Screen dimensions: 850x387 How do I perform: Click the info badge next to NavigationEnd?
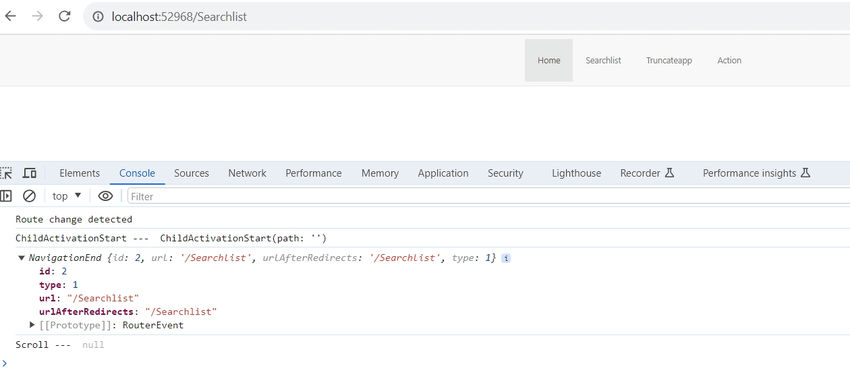tap(505, 259)
